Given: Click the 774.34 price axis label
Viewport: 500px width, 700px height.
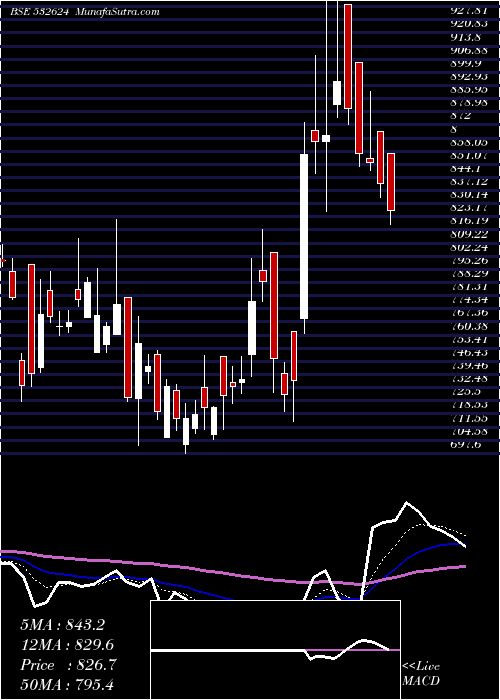Looking at the screenshot, I should pyautogui.click(x=469, y=300).
